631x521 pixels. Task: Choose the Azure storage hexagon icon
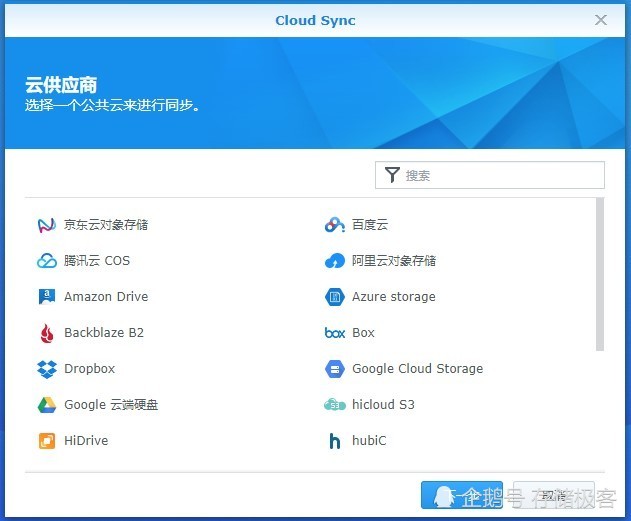pos(335,297)
